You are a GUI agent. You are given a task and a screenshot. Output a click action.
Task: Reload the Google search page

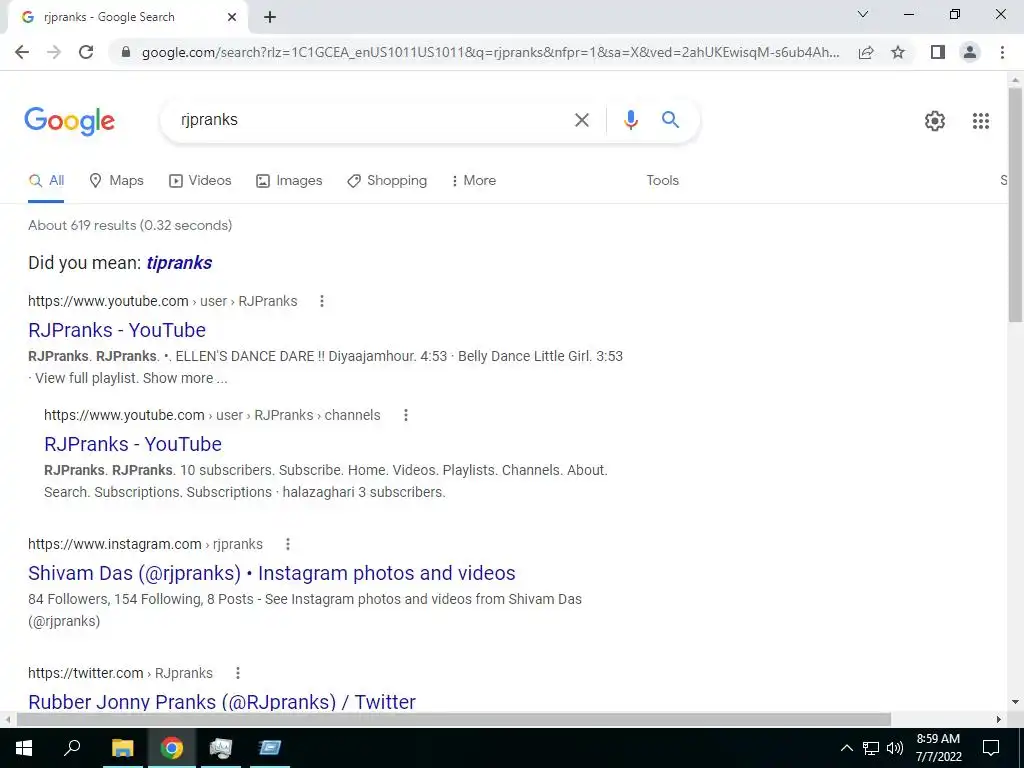tap(86, 52)
